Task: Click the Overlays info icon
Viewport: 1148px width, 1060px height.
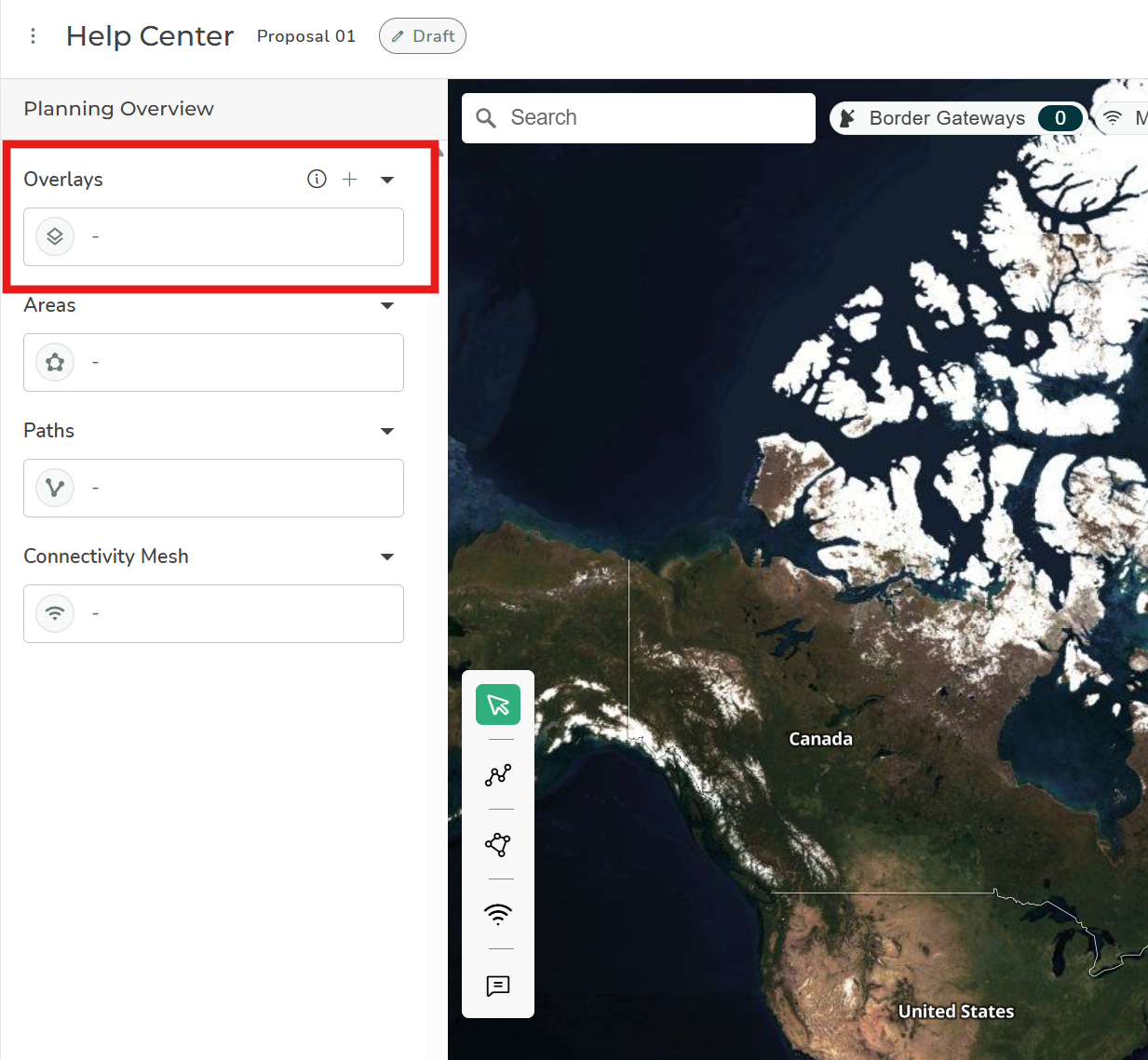Action: point(317,179)
